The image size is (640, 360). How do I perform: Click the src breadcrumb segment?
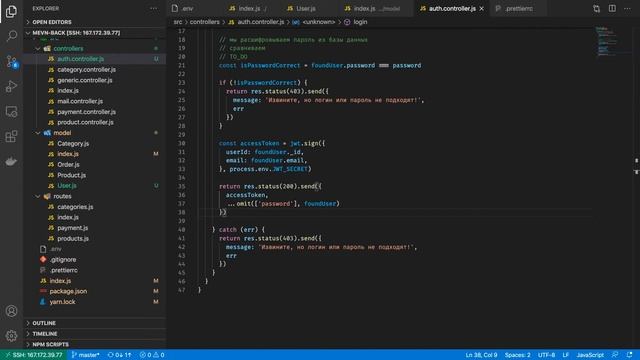tap(178, 22)
